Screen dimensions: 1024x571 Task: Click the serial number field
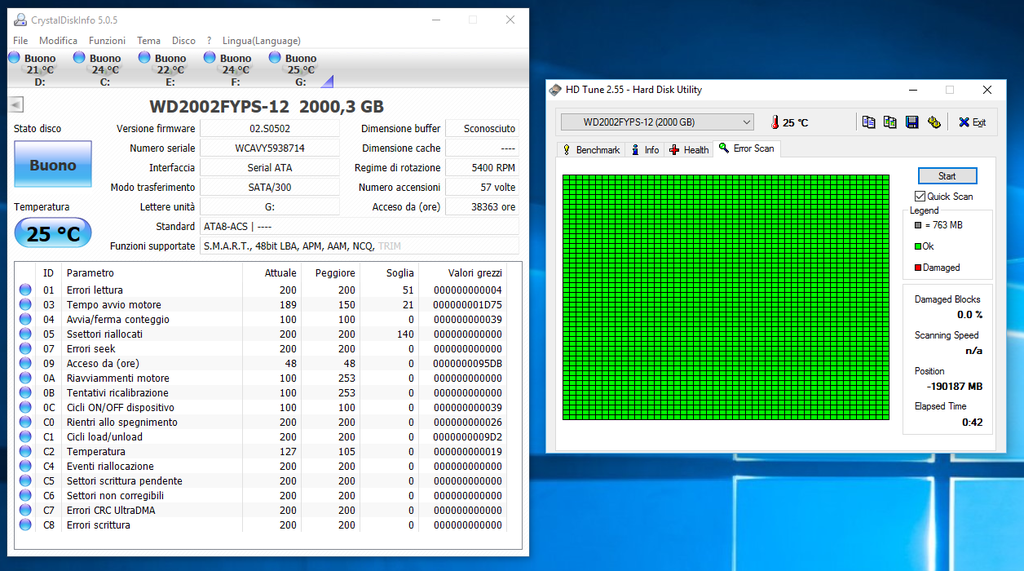click(x=270, y=148)
